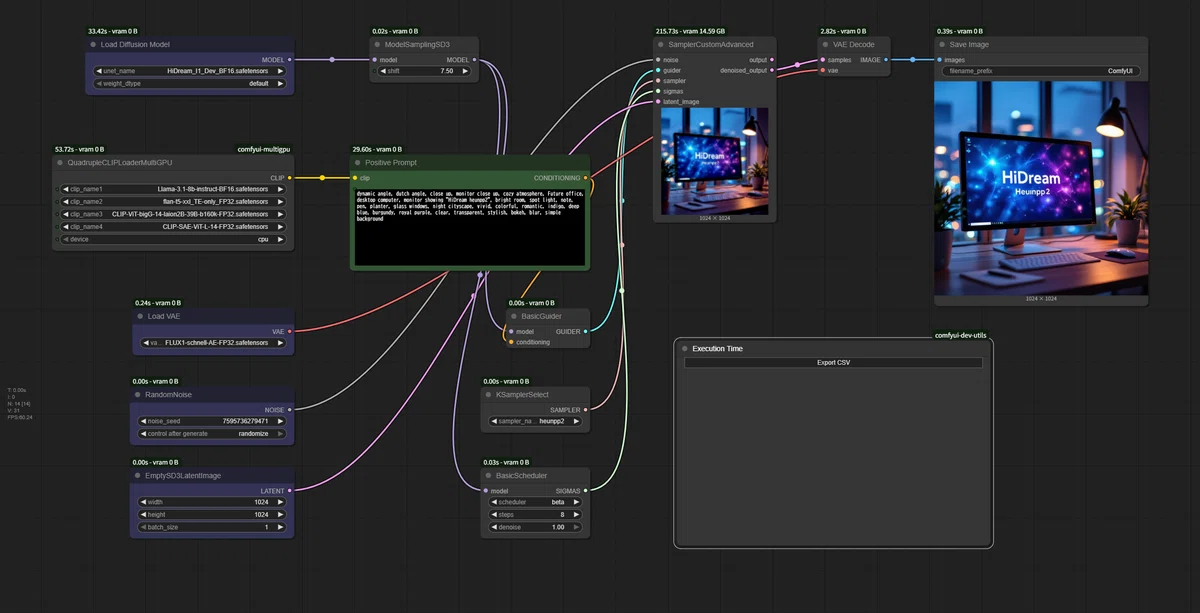Click the conditioning input socket on BasicGuider
Image resolution: width=1200 pixels, height=613 pixels.
click(511, 342)
